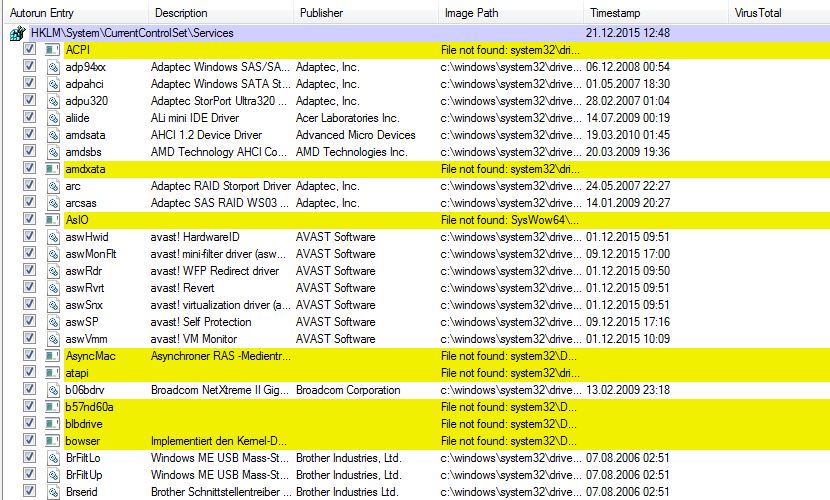Uncheck the ACPI autorun entry

click(x=30, y=49)
